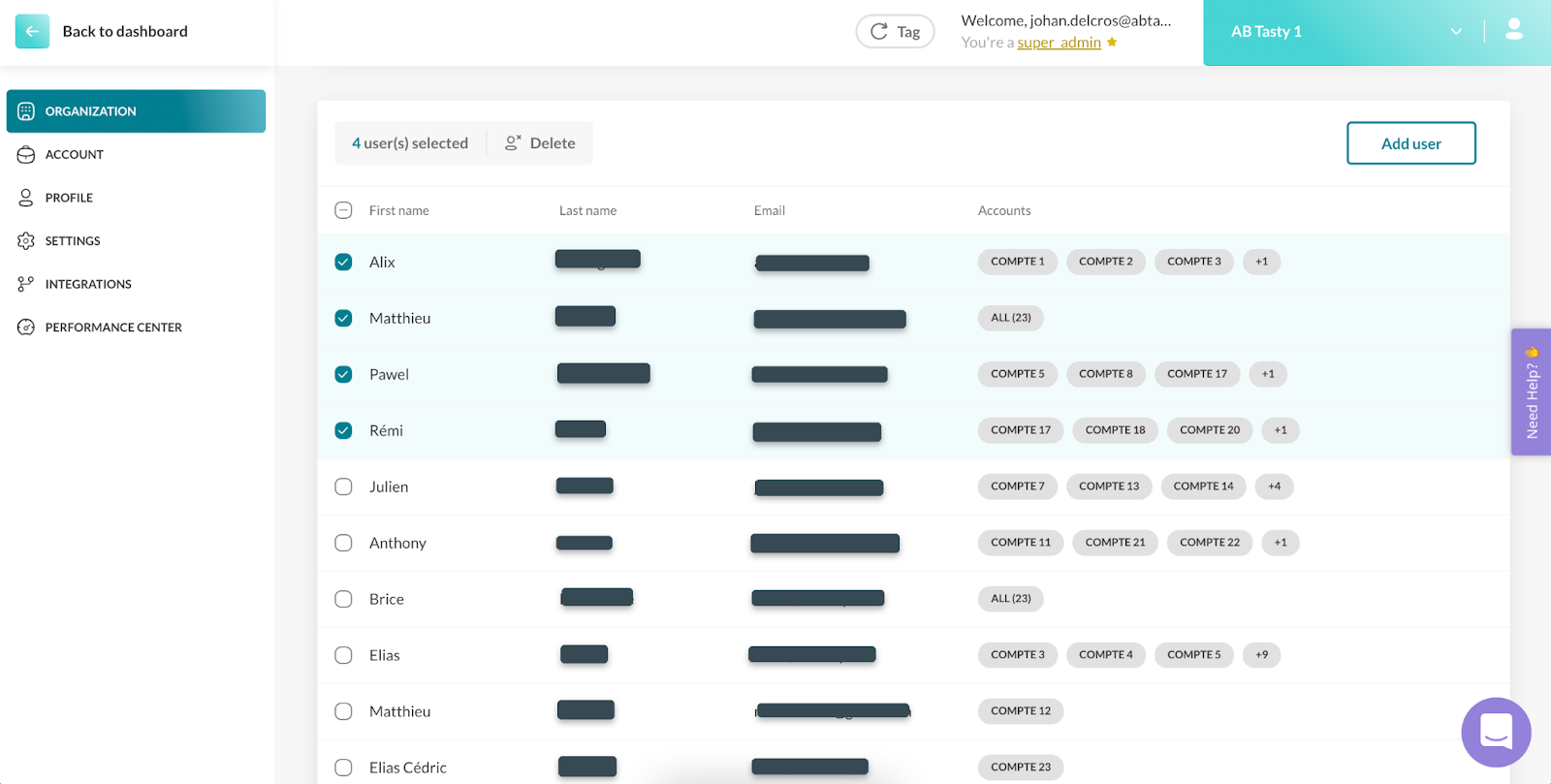
Task: Open the Account menu item
Action: click(x=74, y=155)
